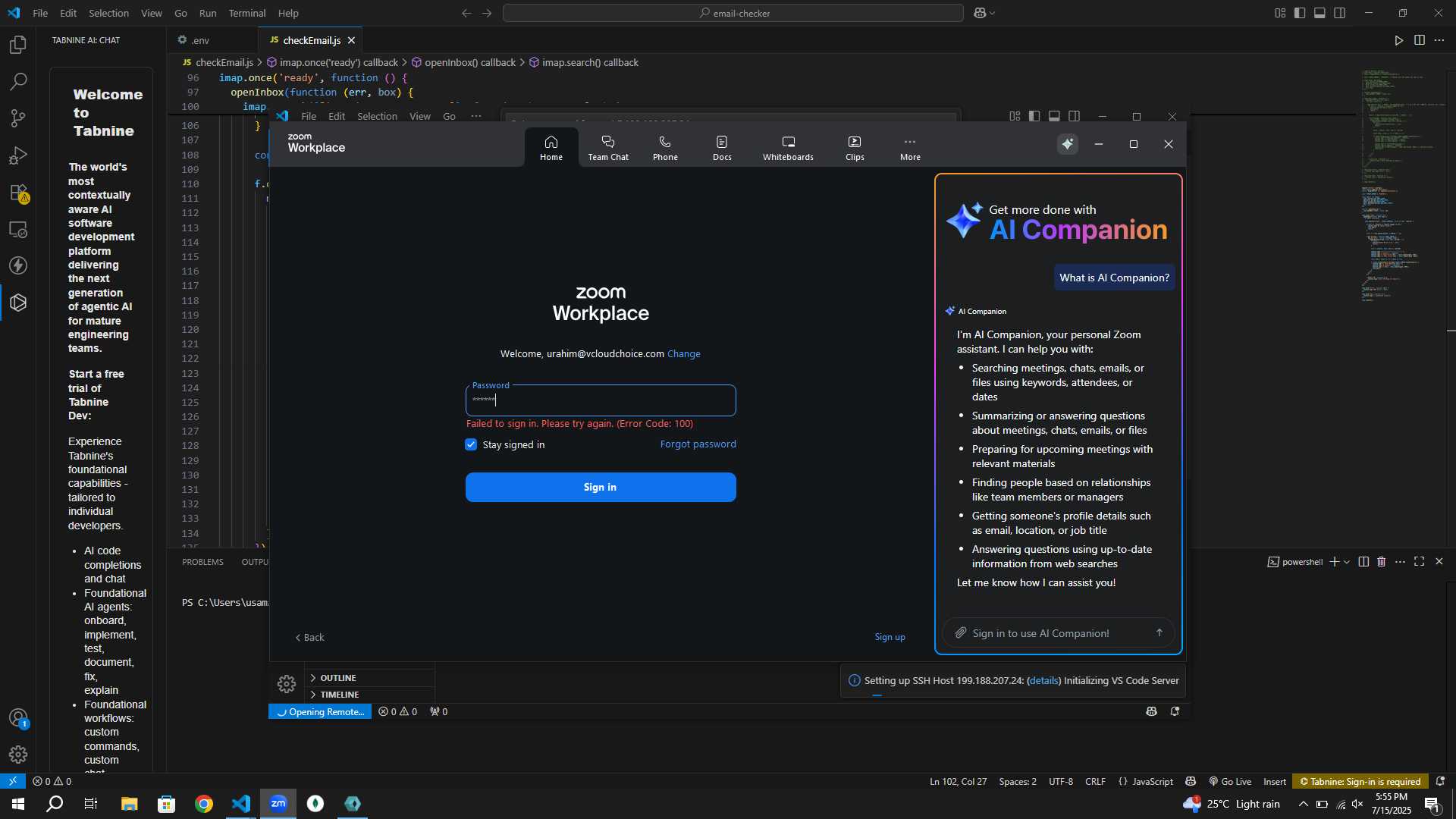Click the attachment paperclip in AI Companion
This screenshot has height=819, width=1456.
click(x=960, y=632)
